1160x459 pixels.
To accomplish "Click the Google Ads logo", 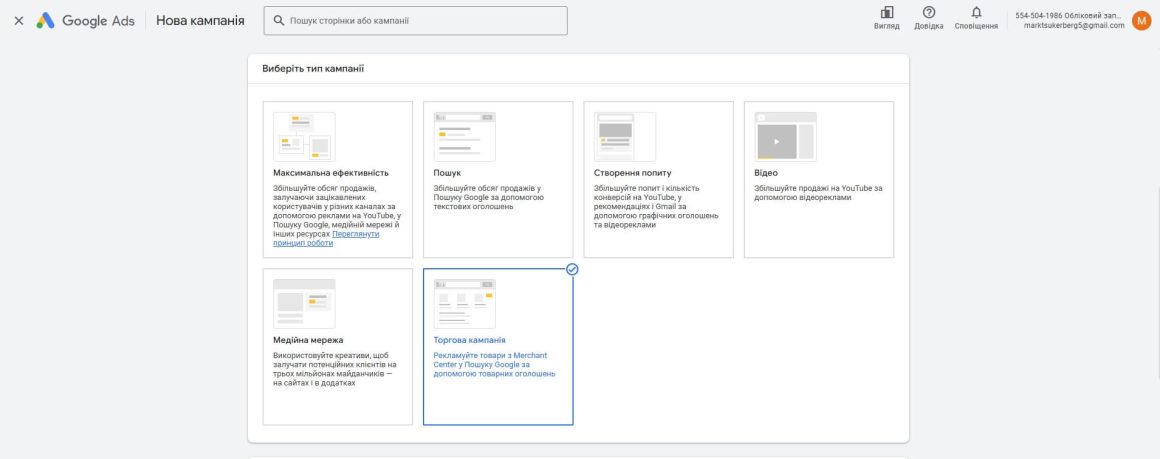I will pos(85,21).
